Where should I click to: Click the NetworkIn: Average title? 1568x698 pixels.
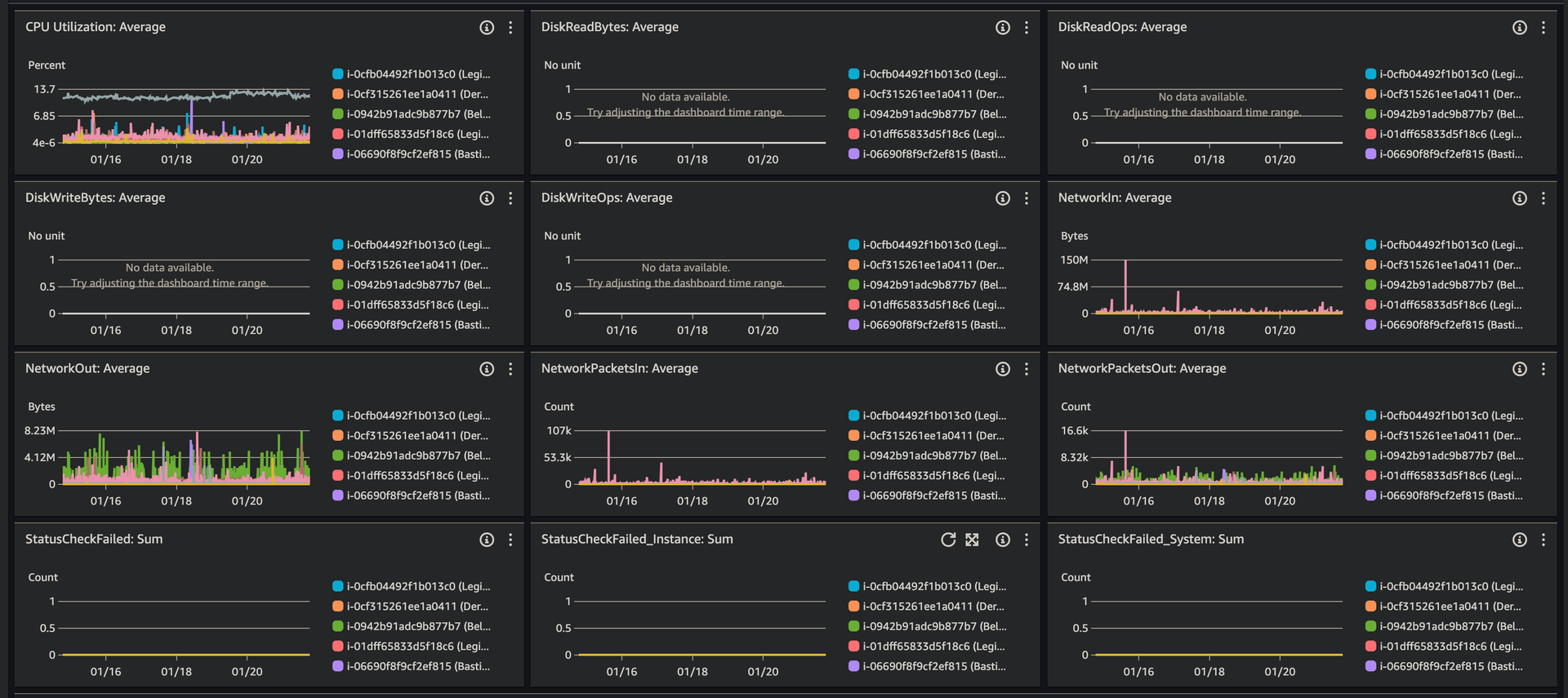coord(1115,198)
